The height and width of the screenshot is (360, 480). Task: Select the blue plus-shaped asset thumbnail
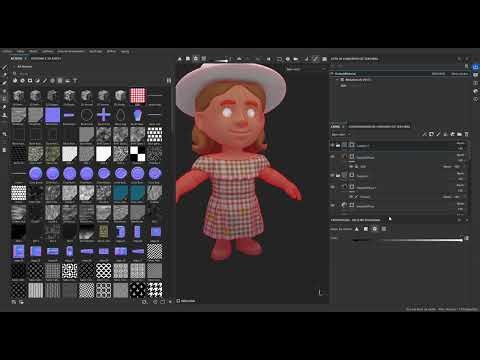click(104, 115)
